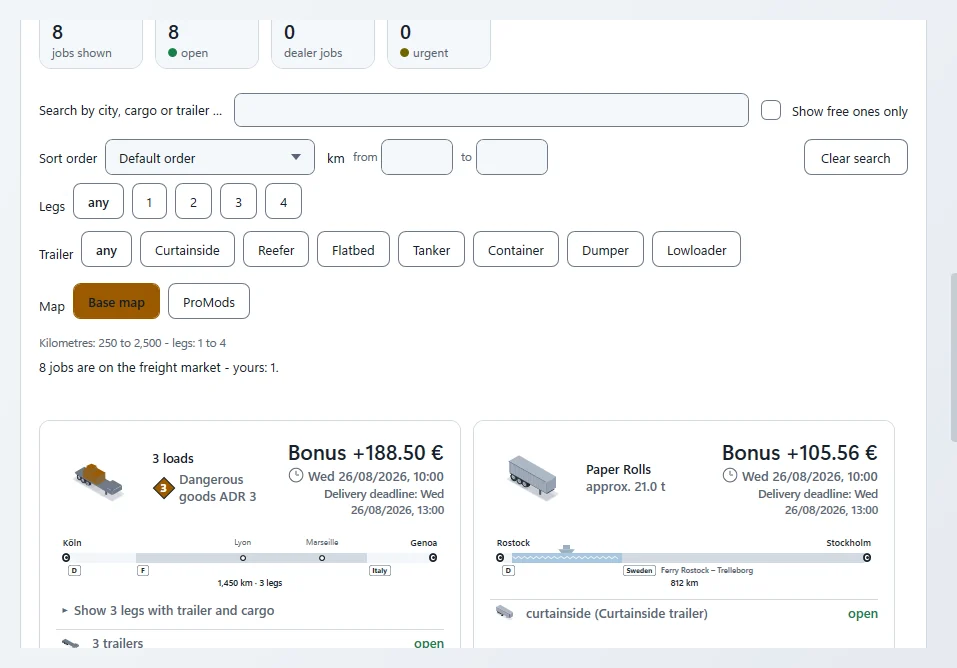
Task: Click the 'Paper Rolls' cargo name
Action: point(618,470)
